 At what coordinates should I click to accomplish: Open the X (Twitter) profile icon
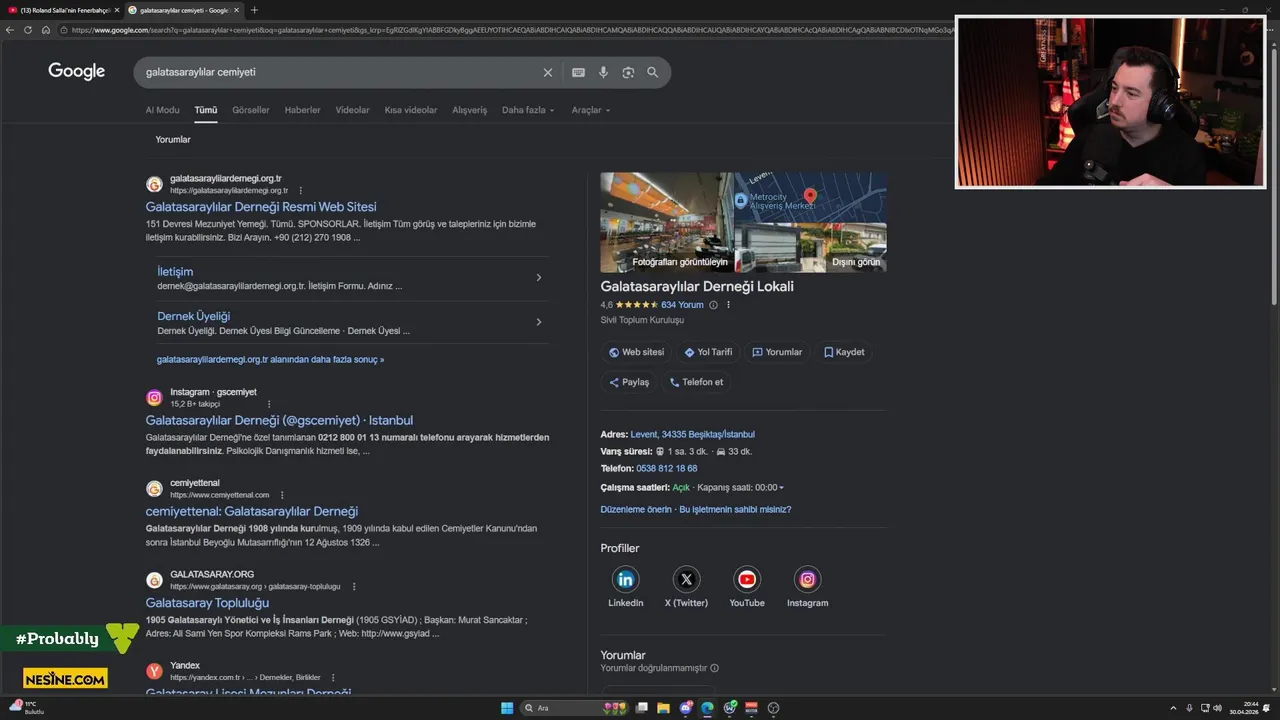coord(686,579)
